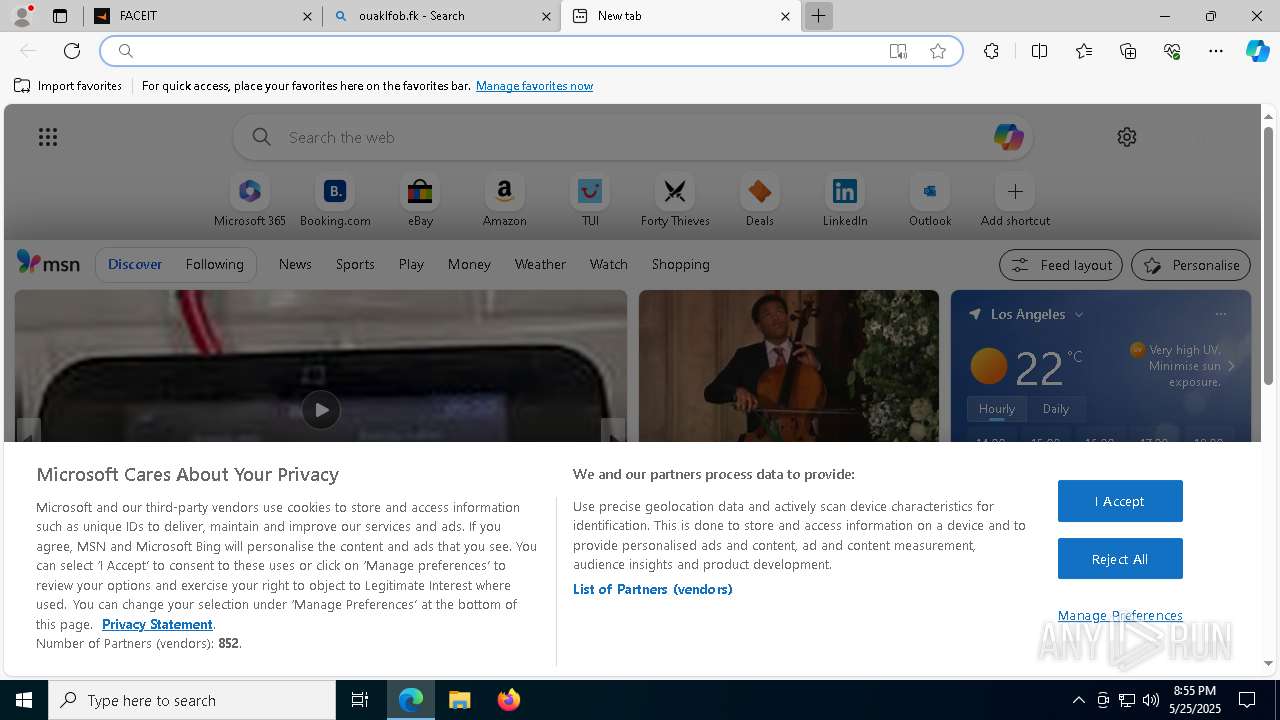The width and height of the screenshot is (1280, 720).
Task: Open Money menu item
Action: (469, 264)
